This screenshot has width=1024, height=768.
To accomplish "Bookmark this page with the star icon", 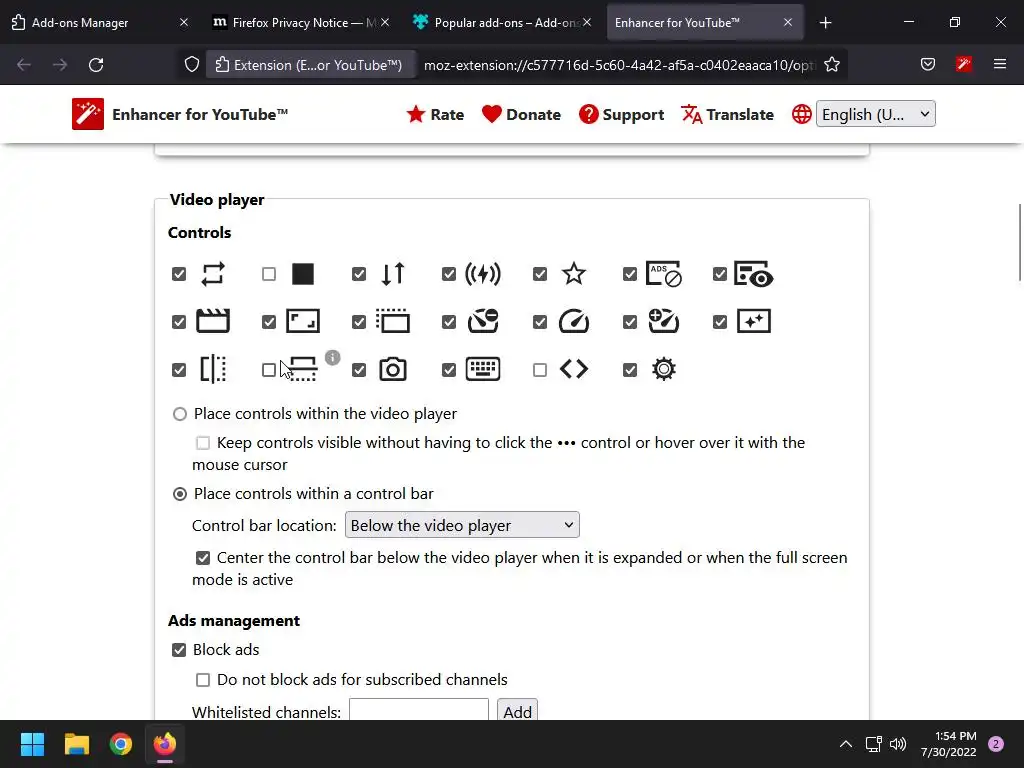I will pos(832,64).
